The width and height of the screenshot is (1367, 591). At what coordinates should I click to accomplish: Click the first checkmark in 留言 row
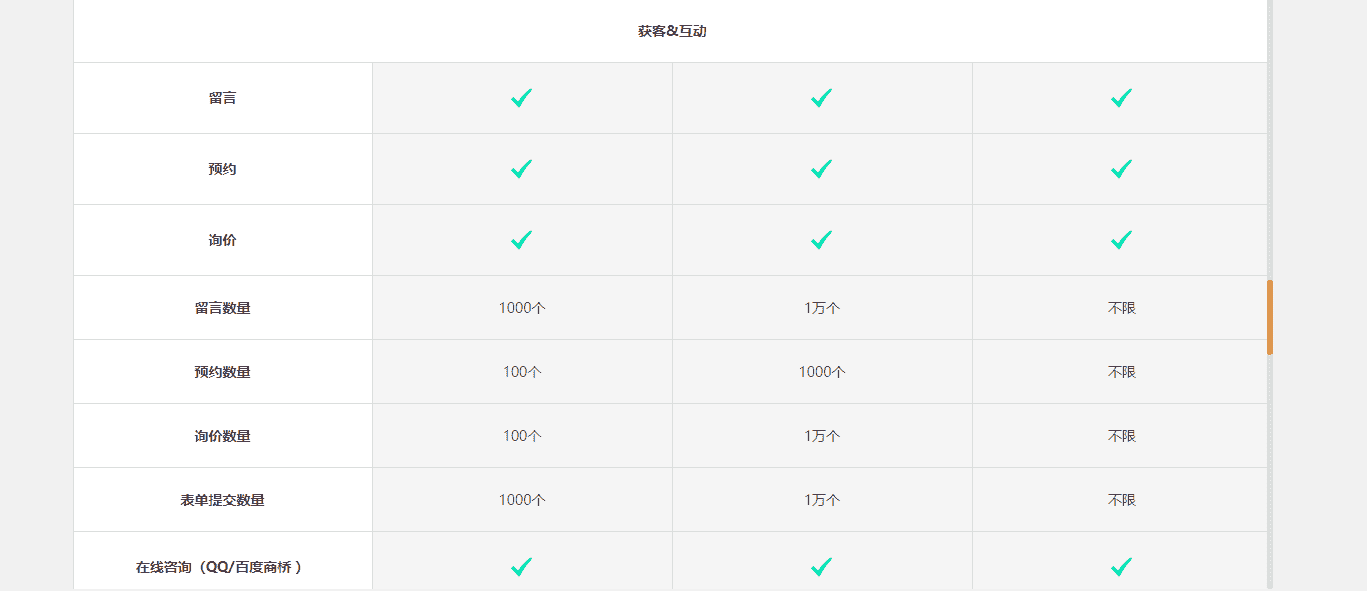tap(522, 98)
